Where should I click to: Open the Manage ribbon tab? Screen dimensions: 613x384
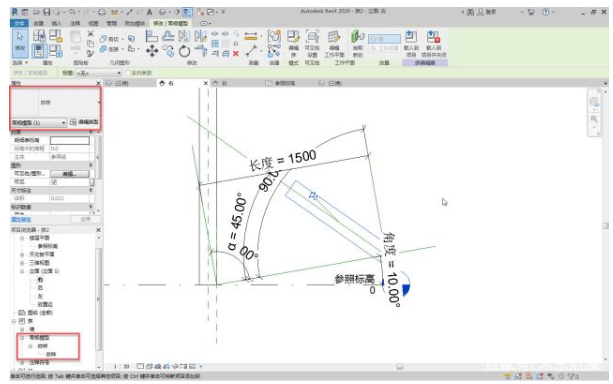pyautogui.click(x=112, y=23)
